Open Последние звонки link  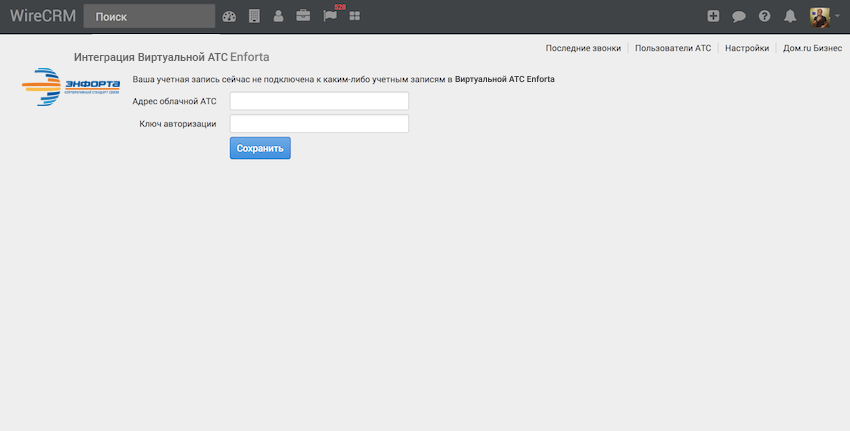pos(583,48)
